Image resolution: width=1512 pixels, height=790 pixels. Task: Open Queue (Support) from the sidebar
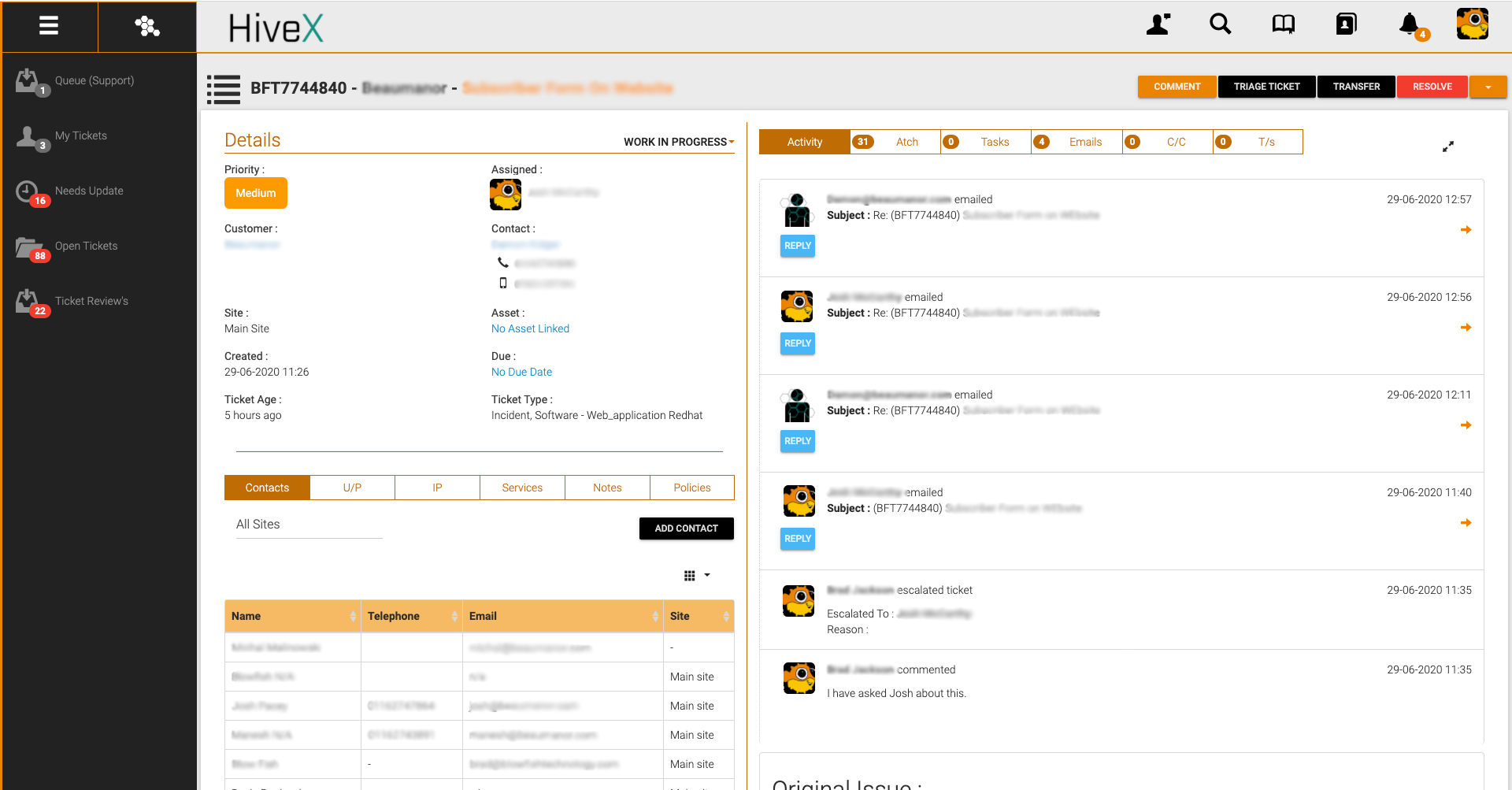tap(94, 80)
